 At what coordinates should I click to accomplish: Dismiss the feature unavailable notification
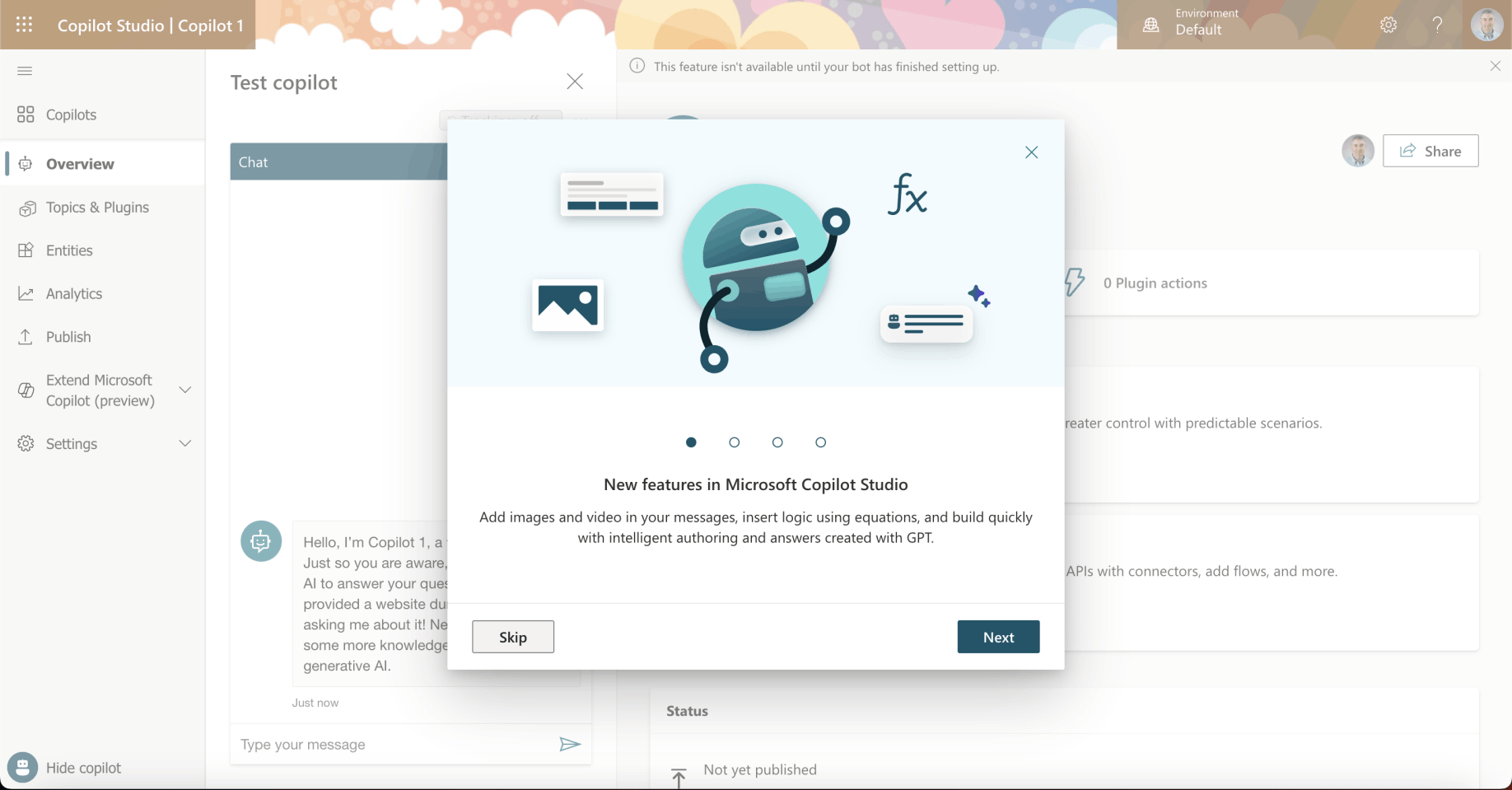coord(1496,66)
